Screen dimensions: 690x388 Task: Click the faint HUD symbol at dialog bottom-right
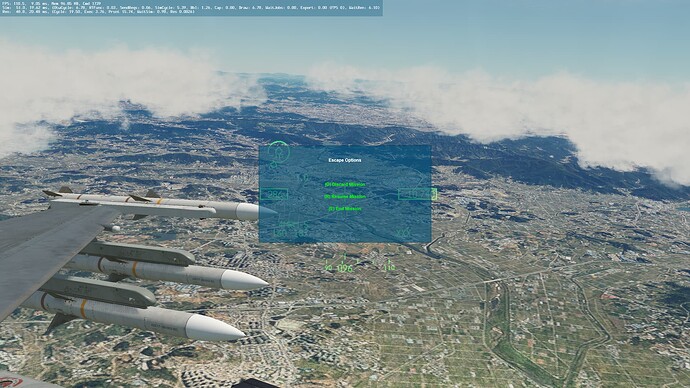pyautogui.click(x=403, y=233)
